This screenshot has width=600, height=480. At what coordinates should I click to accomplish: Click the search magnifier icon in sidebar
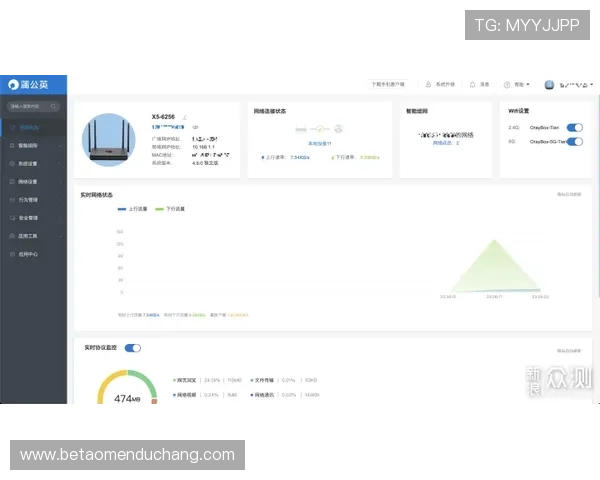[x=55, y=106]
